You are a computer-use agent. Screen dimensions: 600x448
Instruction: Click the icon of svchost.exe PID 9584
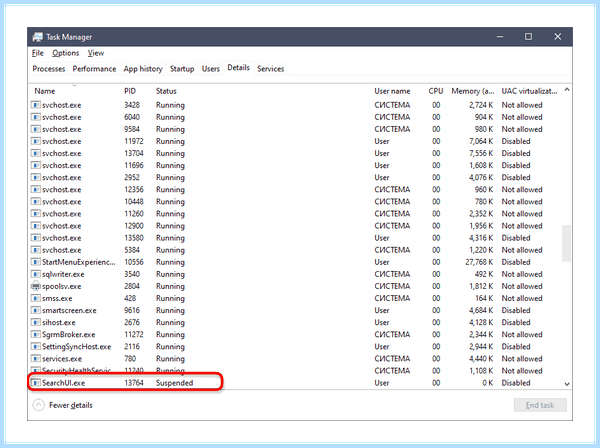point(36,129)
